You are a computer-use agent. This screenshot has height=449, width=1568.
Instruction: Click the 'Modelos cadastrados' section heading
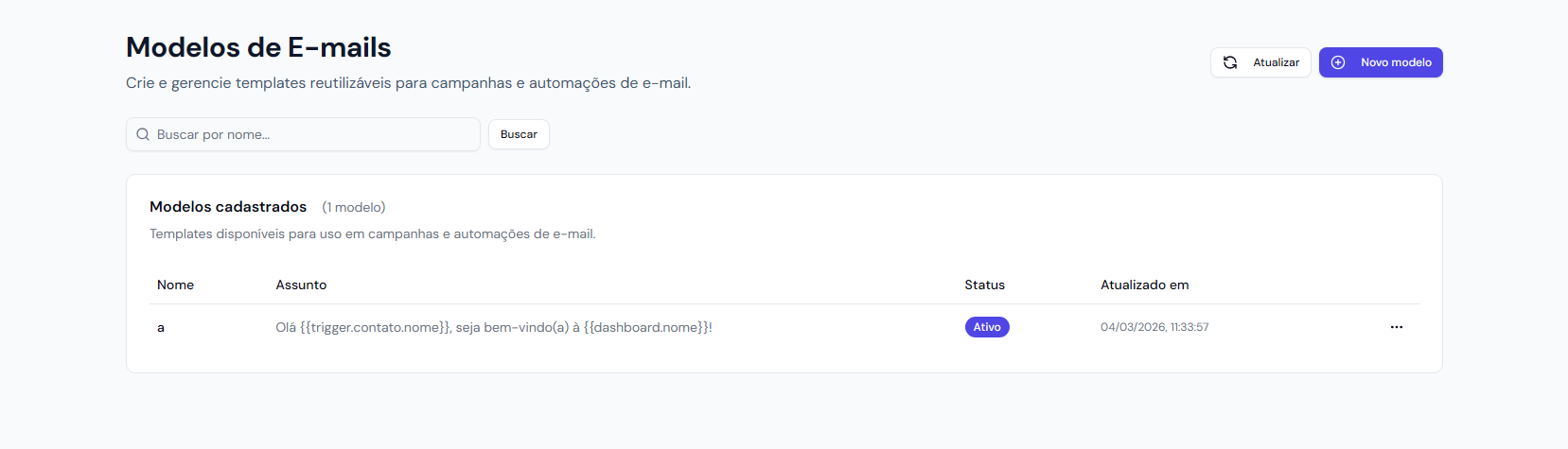coord(228,206)
